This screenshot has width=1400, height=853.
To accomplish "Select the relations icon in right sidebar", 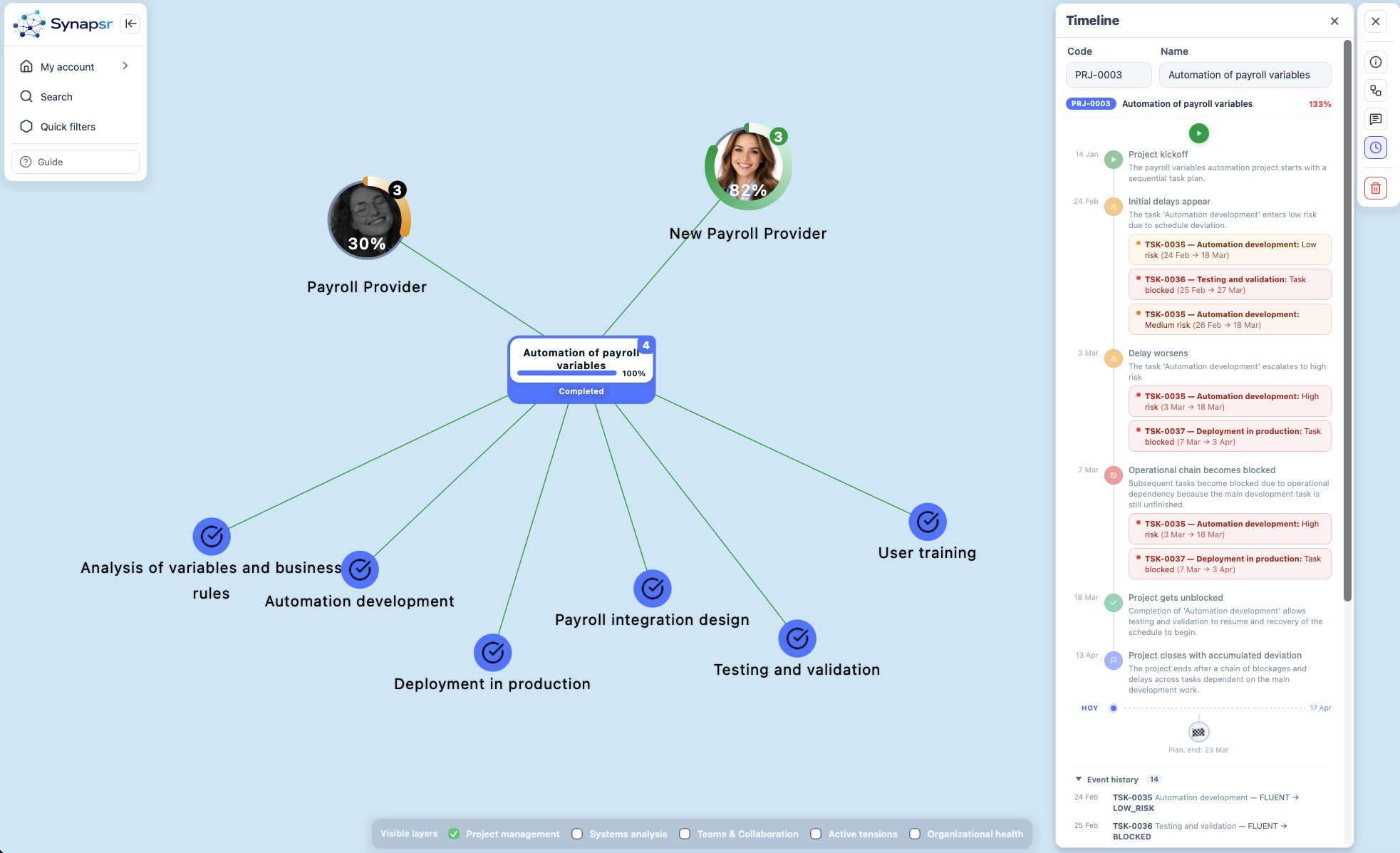I will tap(1376, 91).
